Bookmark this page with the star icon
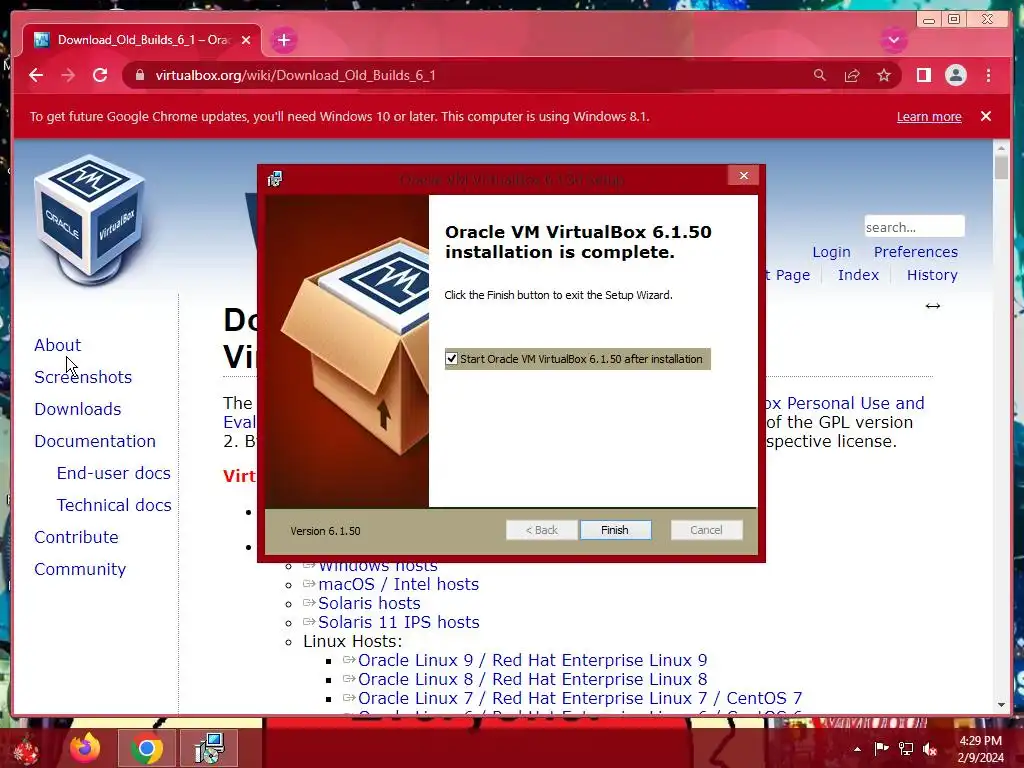 [x=884, y=75]
